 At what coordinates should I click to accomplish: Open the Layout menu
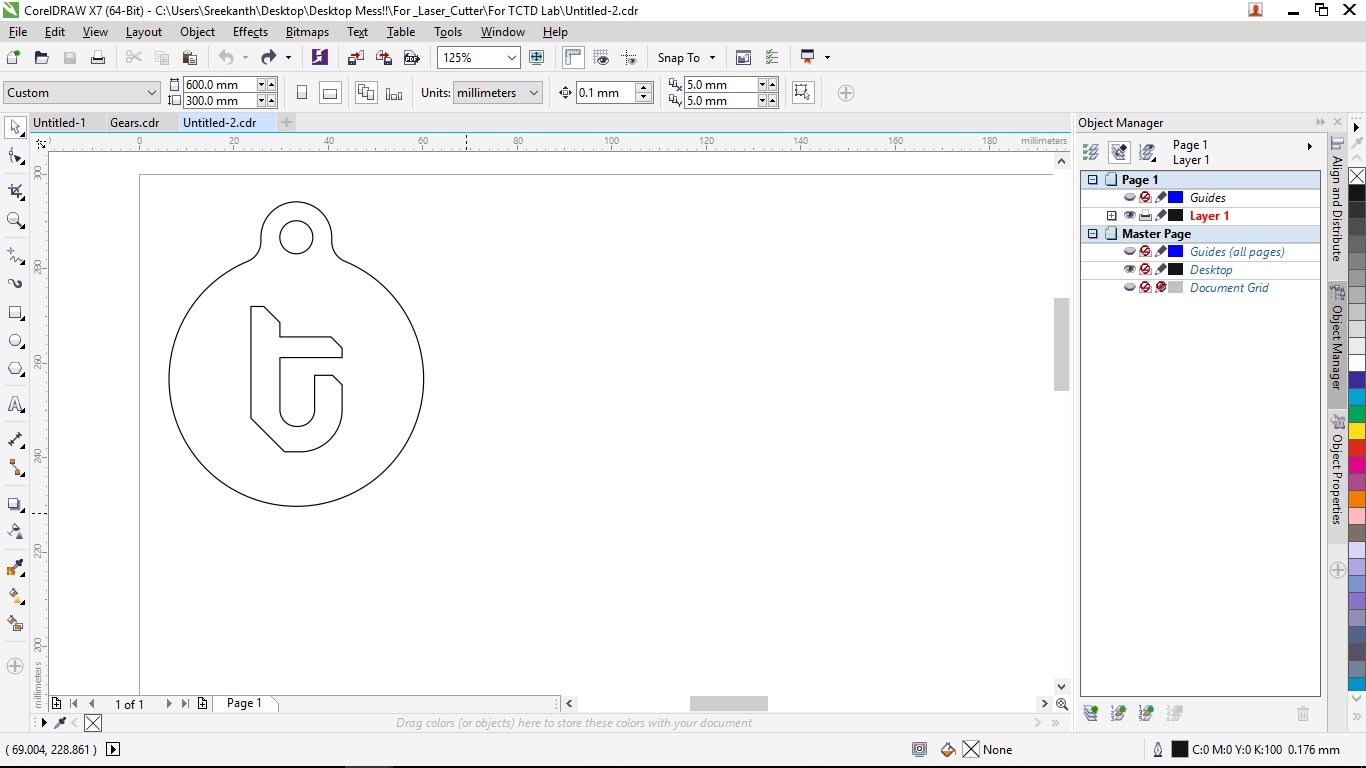(x=143, y=32)
